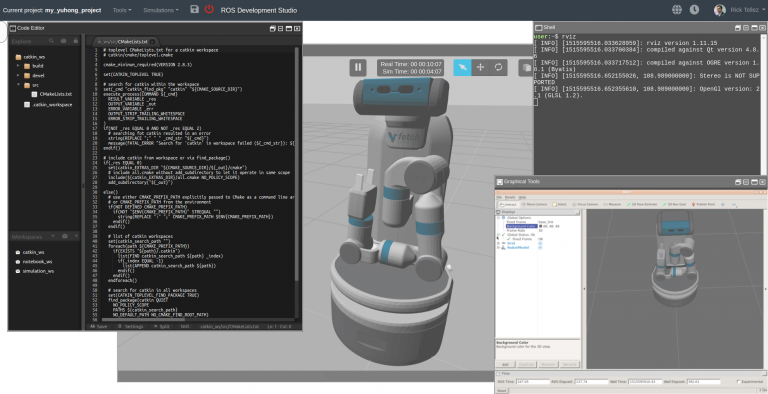Screen dimensions: 768x394
Task: Activate the translate mode tool
Action: click(480, 68)
